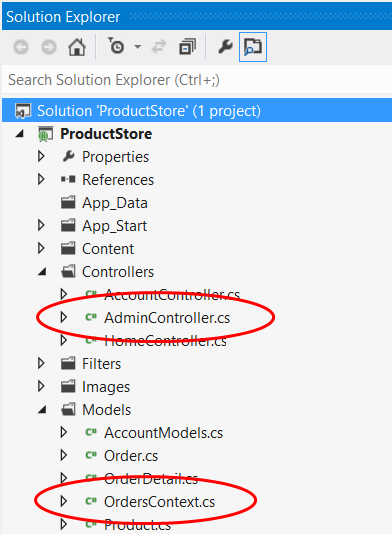Screen dimensions: 392x534
Task: Click the C# icon of Order.cs
Action: [91, 455]
